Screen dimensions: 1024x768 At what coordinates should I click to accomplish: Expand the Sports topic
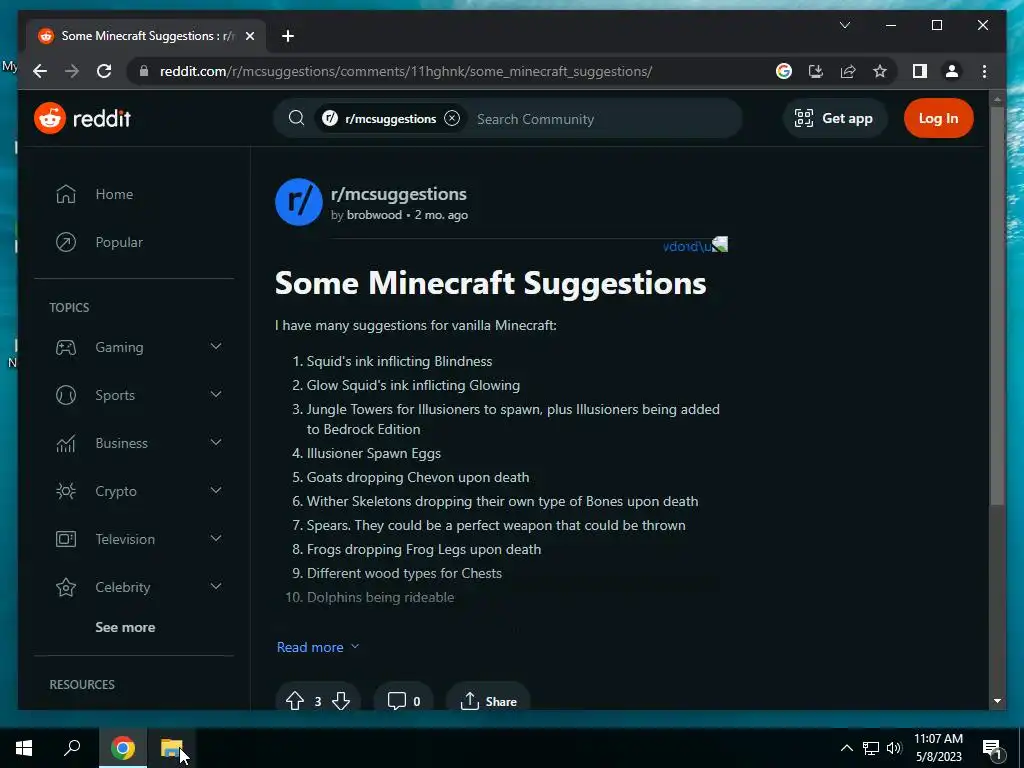216,394
